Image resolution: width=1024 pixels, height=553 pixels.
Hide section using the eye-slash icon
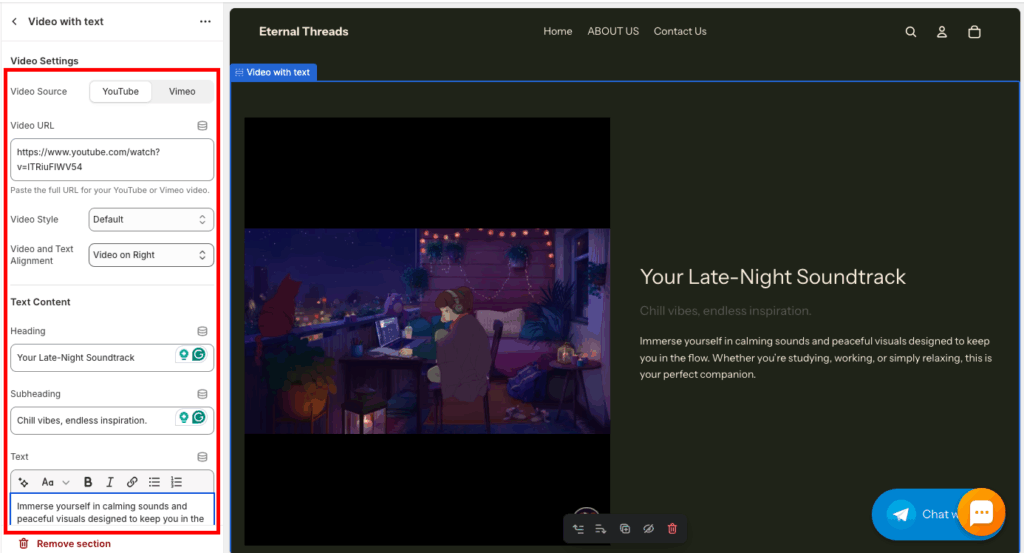pos(648,529)
